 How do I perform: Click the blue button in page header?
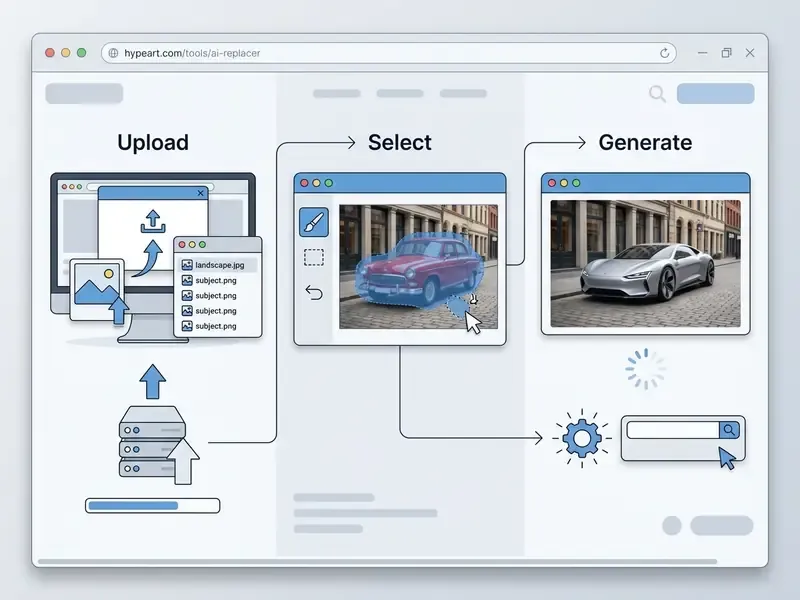pos(715,93)
